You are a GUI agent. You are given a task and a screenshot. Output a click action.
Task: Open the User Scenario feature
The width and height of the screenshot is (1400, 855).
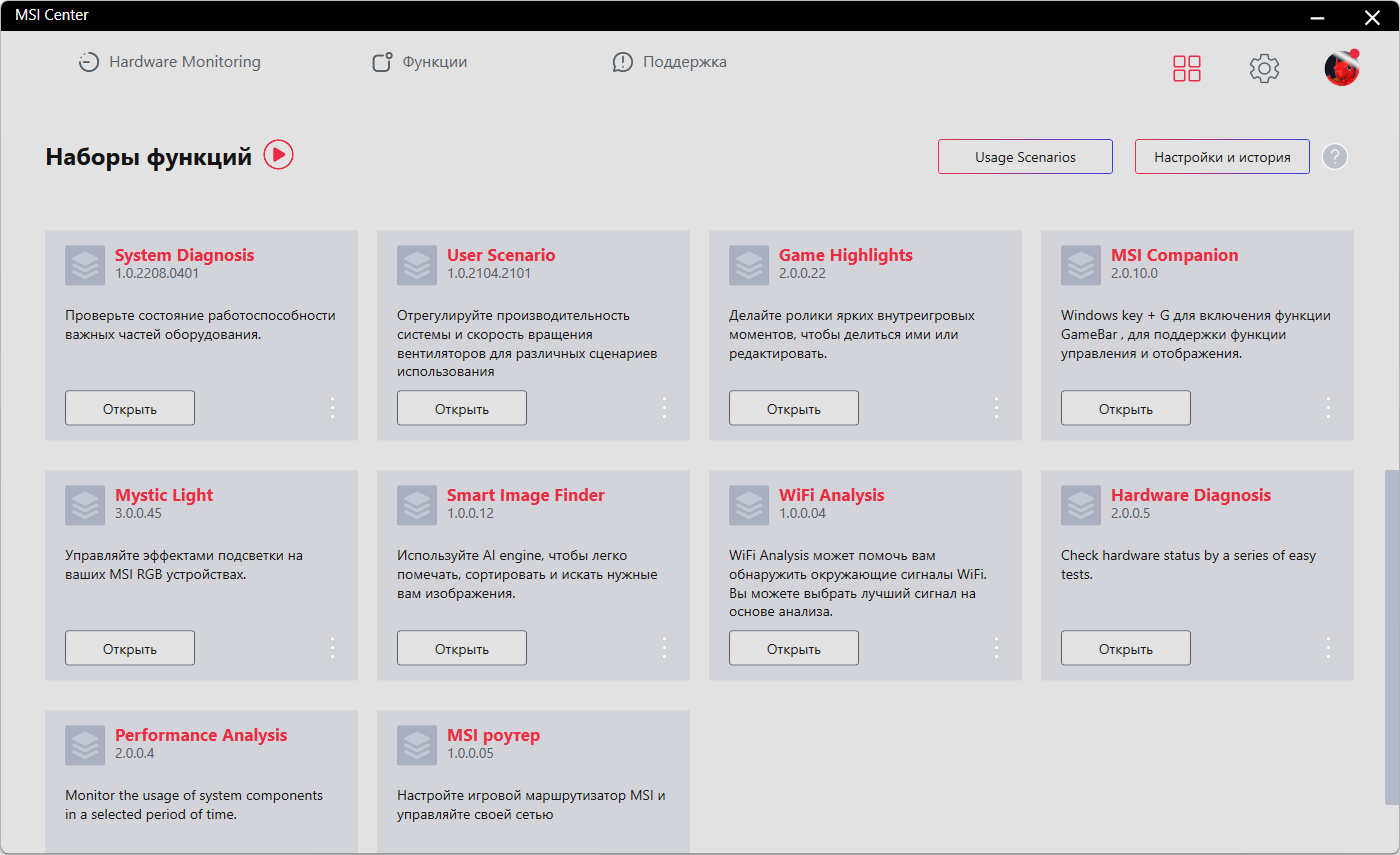point(462,408)
